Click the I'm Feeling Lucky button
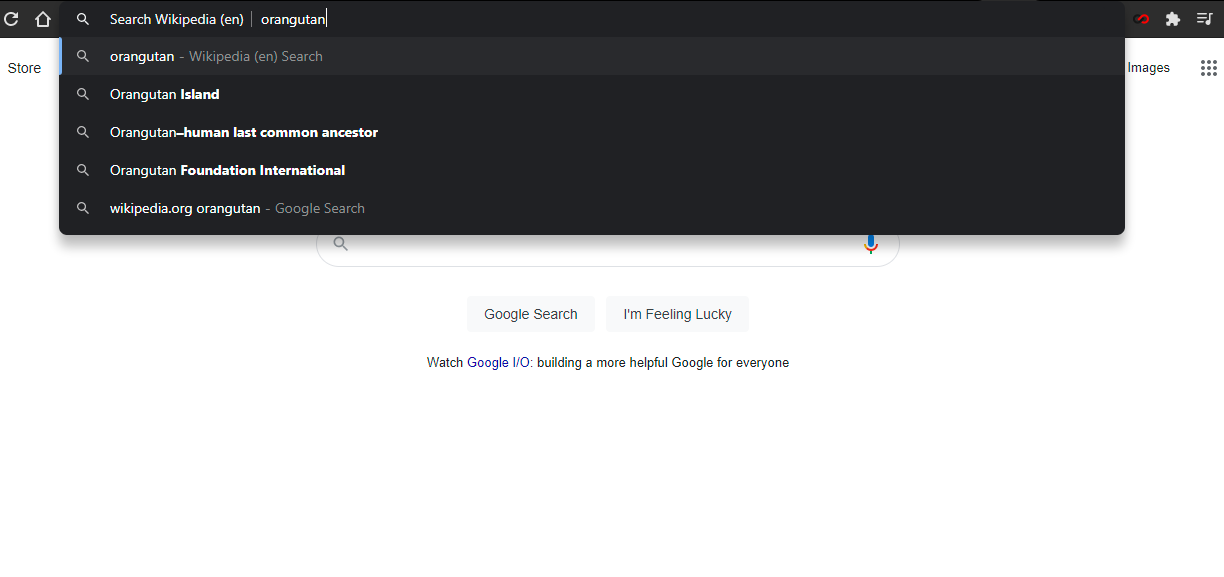Image resolution: width=1224 pixels, height=577 pixels. pyautogui.click(x=677, y=314)
